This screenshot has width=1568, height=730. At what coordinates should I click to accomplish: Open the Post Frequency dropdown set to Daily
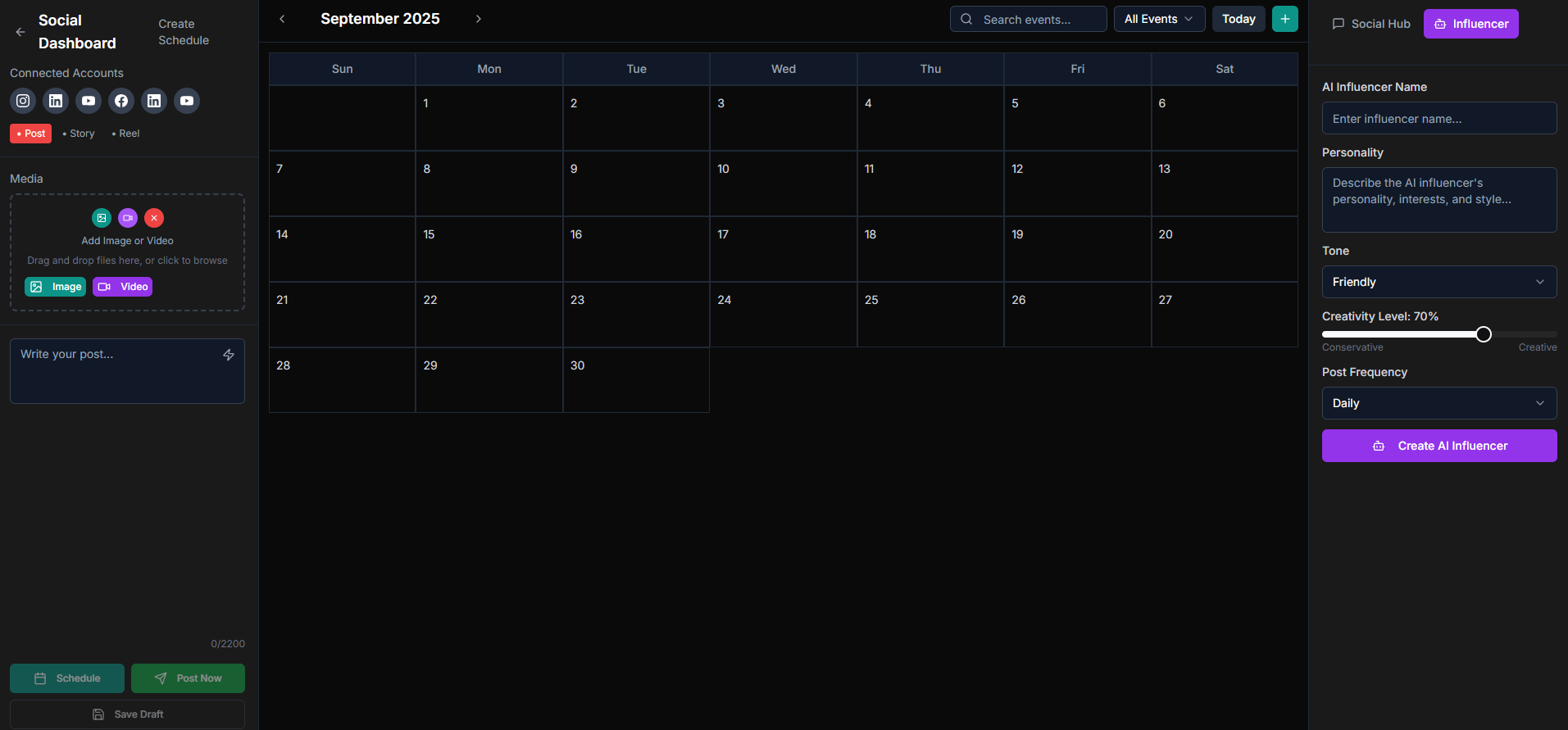1438,403
